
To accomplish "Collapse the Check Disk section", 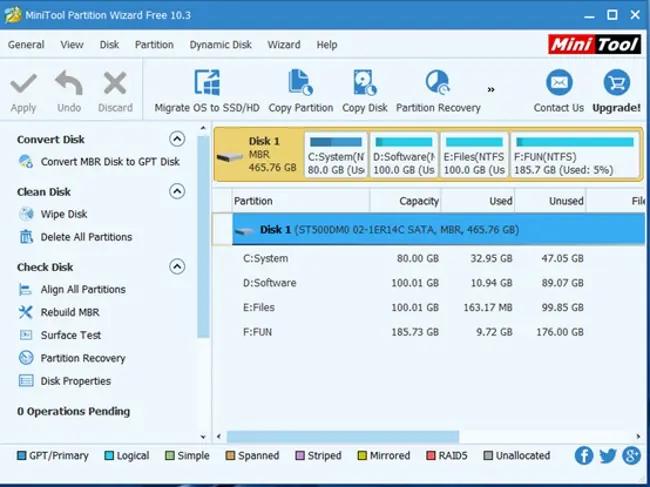I will pyautogui.click(x=177, y=267).
